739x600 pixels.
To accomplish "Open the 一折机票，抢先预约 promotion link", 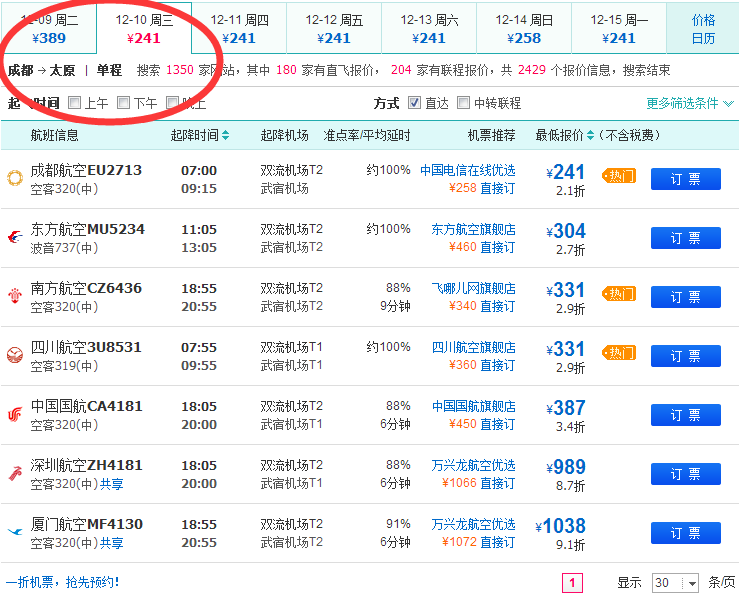I will (62, 582).
